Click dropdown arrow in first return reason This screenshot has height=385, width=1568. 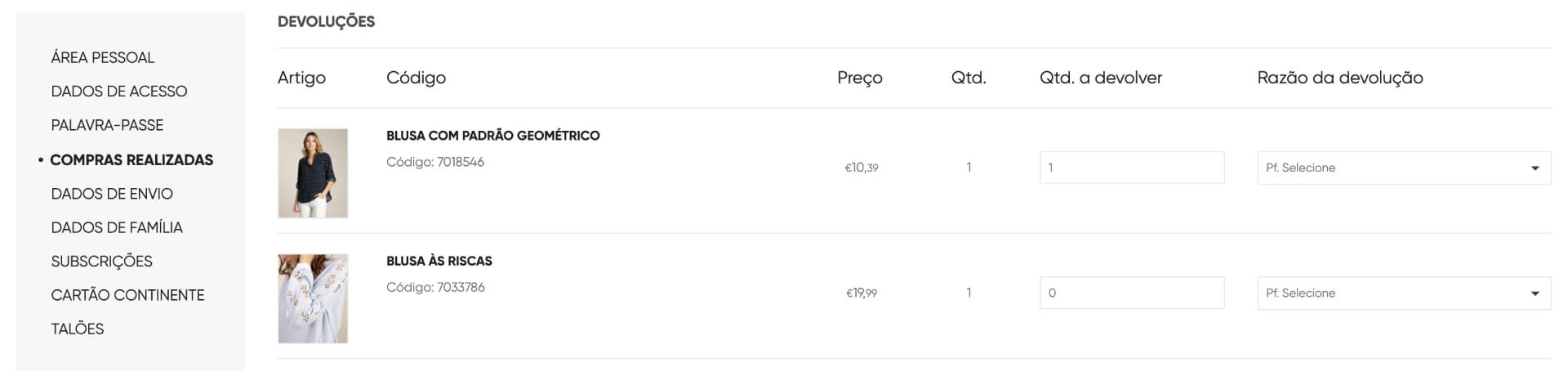1535,168
